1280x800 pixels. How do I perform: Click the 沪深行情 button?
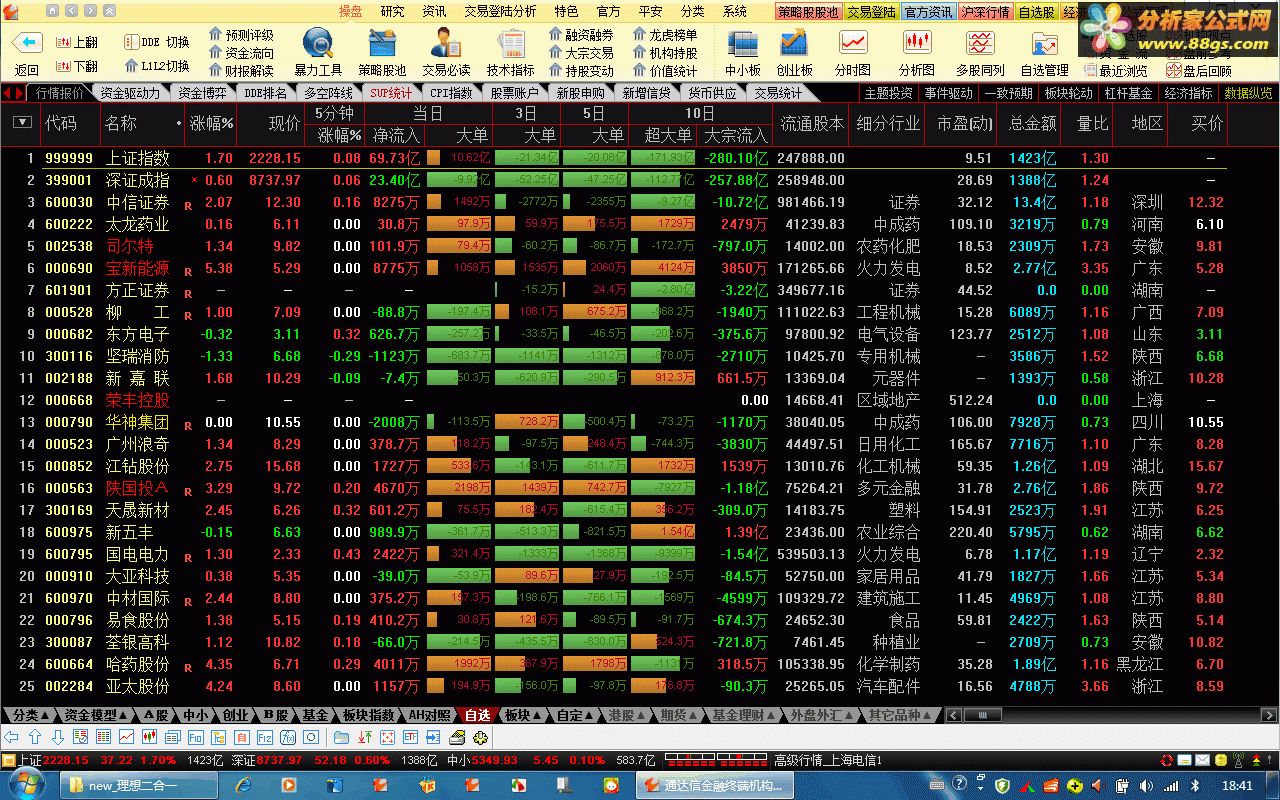(986, 12)
